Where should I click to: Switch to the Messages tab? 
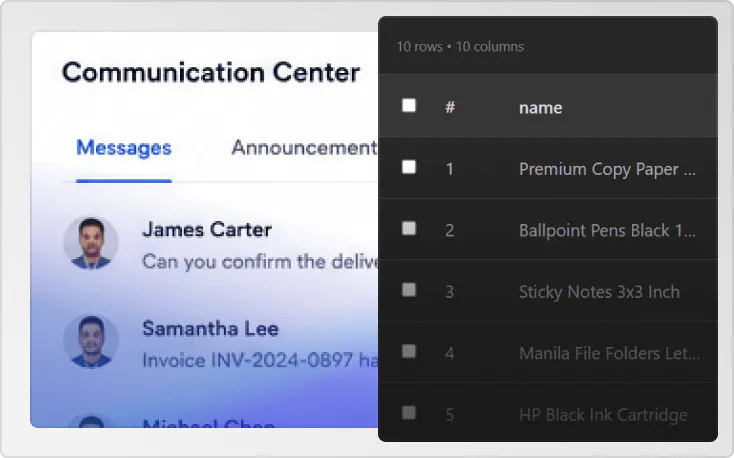[124, 148]
